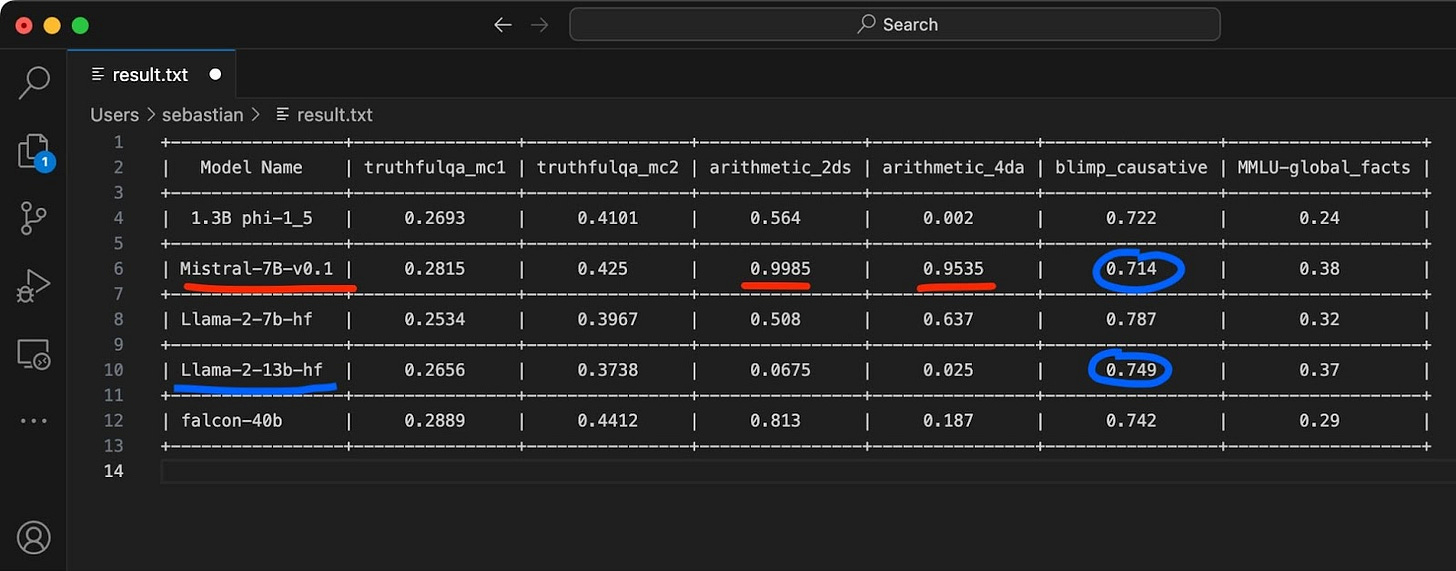Click the 0.29 MMLU value
Viewport: 1456px width, 571px height.
1319,421
